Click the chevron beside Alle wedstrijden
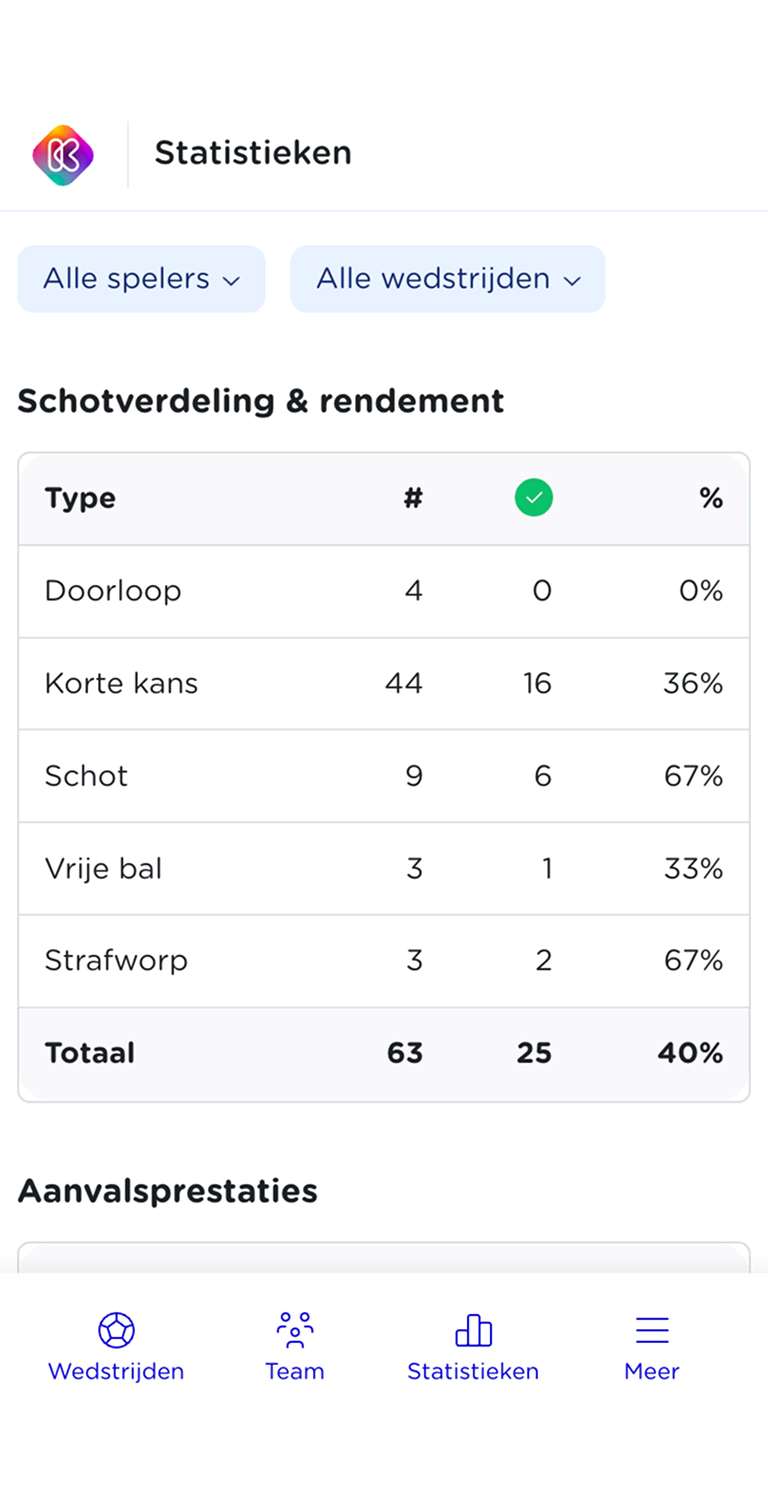The width and height of the screenshot is (768, 1508). 572,281
